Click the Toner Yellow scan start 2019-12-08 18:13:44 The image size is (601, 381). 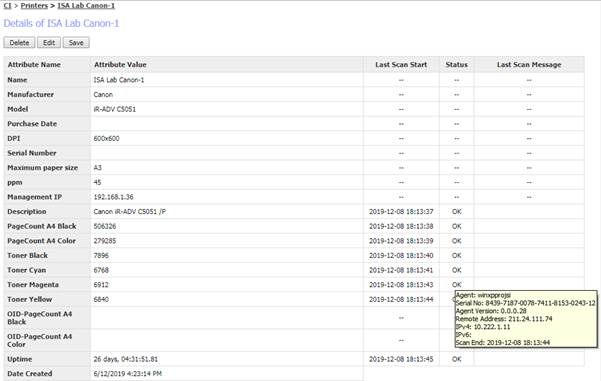[x=401, y=299]
